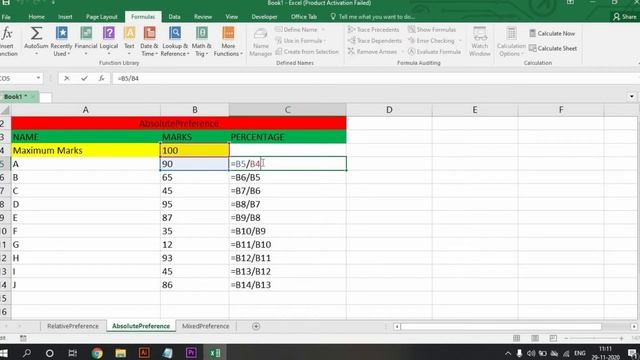Open Logical functions list

(x=109, y=41)
